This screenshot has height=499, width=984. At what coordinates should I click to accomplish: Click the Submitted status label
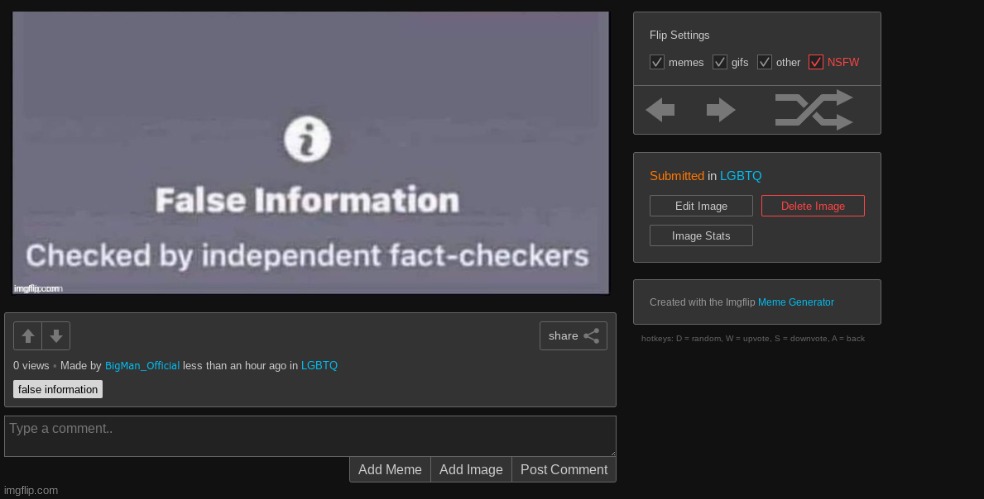pyautogui.click(x=676, y=176)
